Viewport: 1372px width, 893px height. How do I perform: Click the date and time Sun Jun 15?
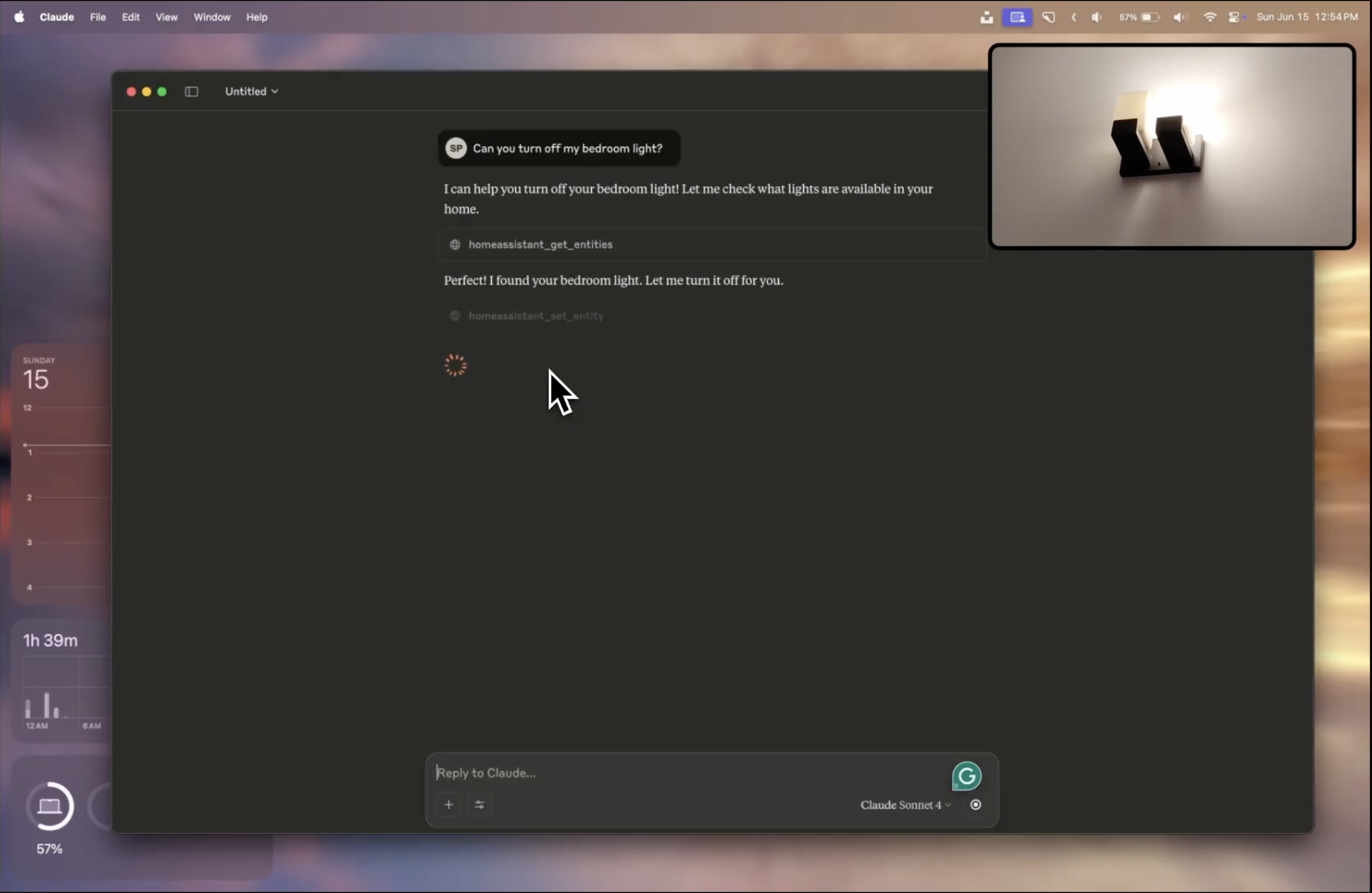[x=1307, y=17]
